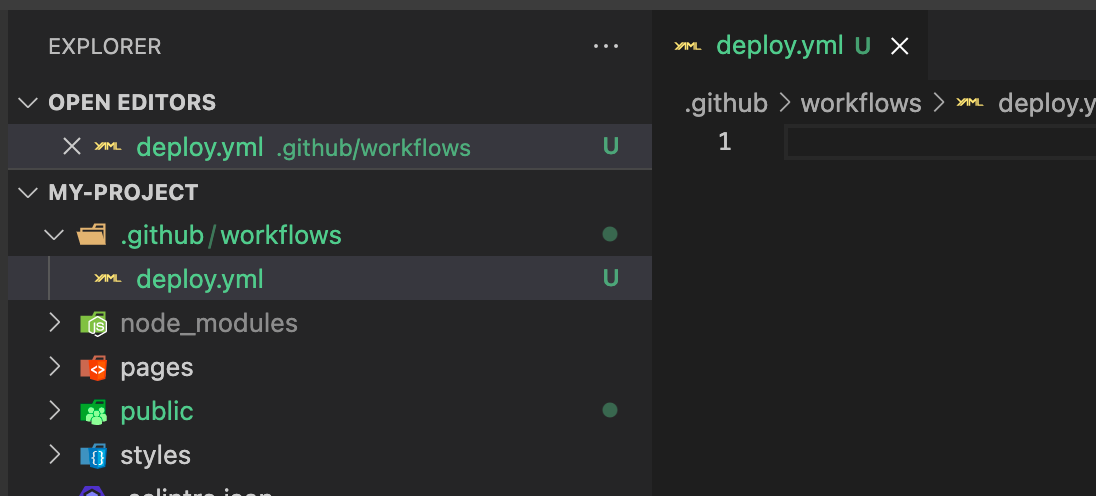Close the deploy.yml editor tab

[x=899, y=47]
